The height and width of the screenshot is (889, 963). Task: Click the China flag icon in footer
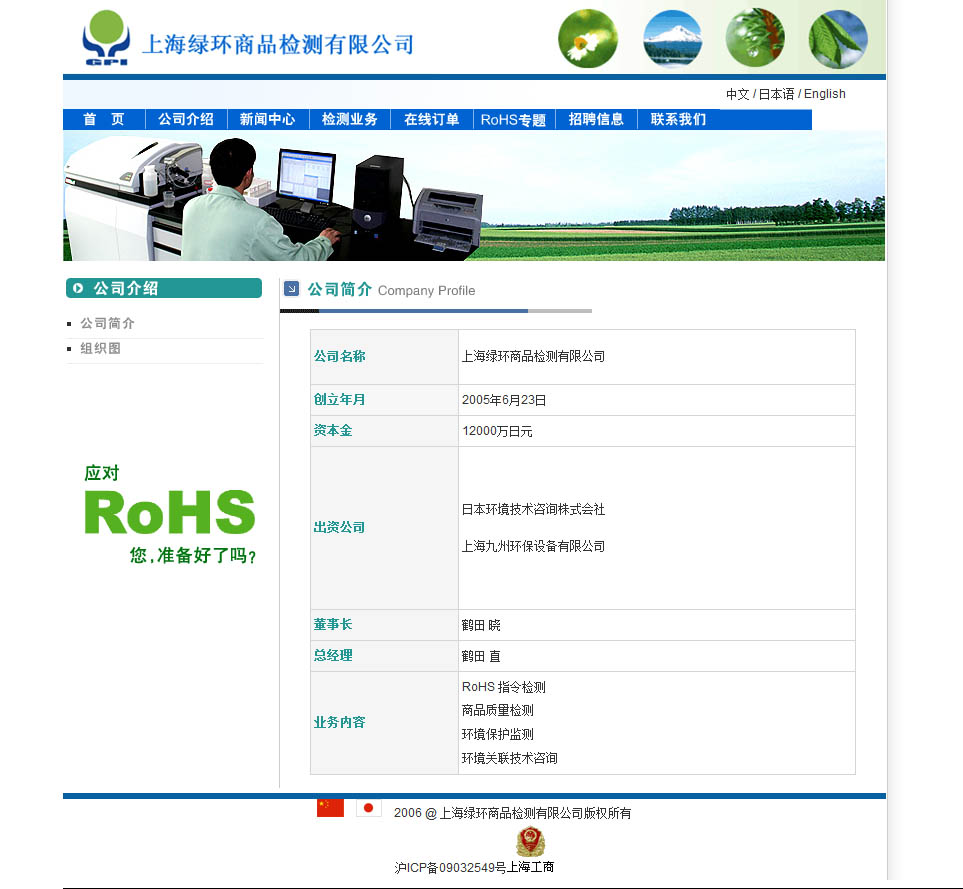coord(330,808)
